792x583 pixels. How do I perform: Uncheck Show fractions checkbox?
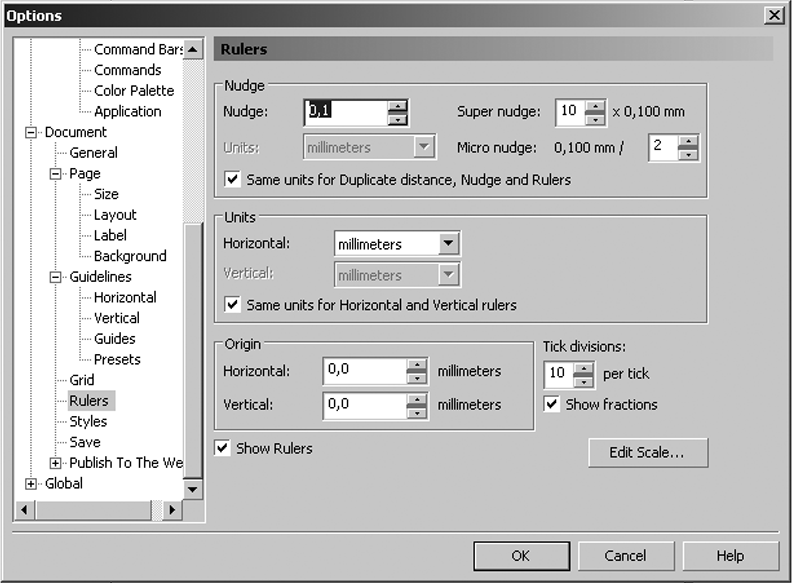[552, 404]
